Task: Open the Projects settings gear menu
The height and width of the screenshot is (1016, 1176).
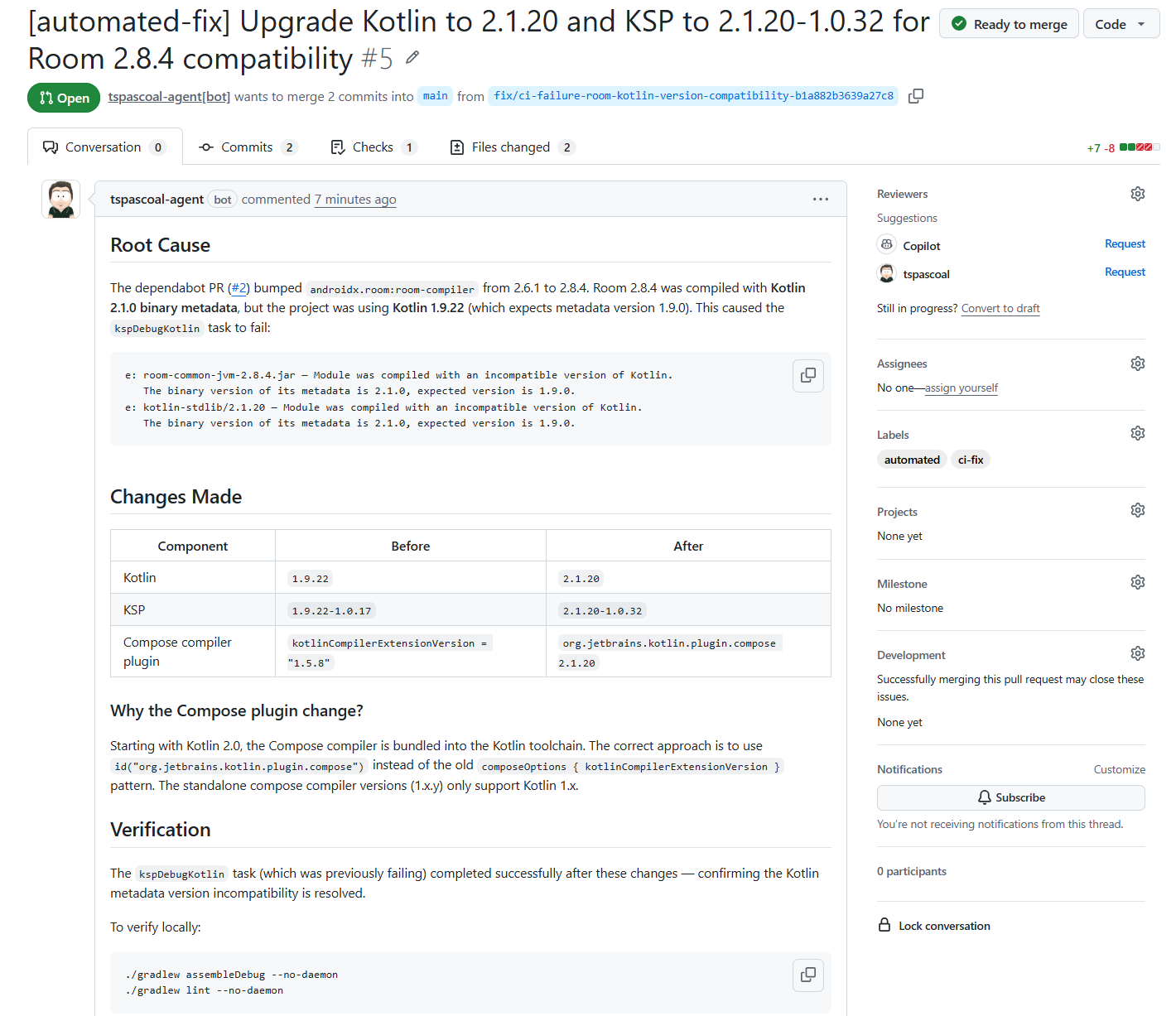Action: click(1137, 511)
